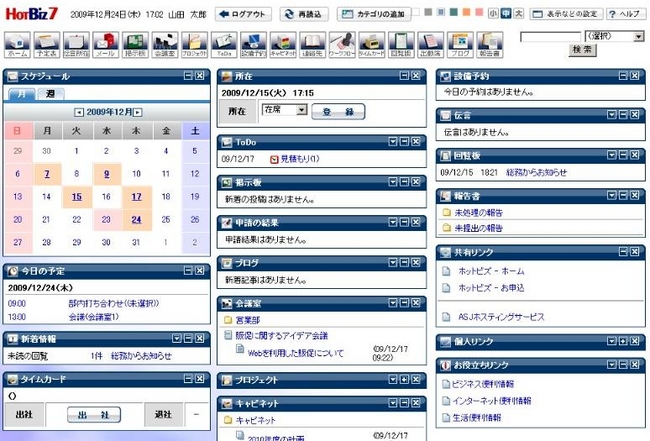Open the ホーム (Home) toolbar icon

tap(17, 45)
